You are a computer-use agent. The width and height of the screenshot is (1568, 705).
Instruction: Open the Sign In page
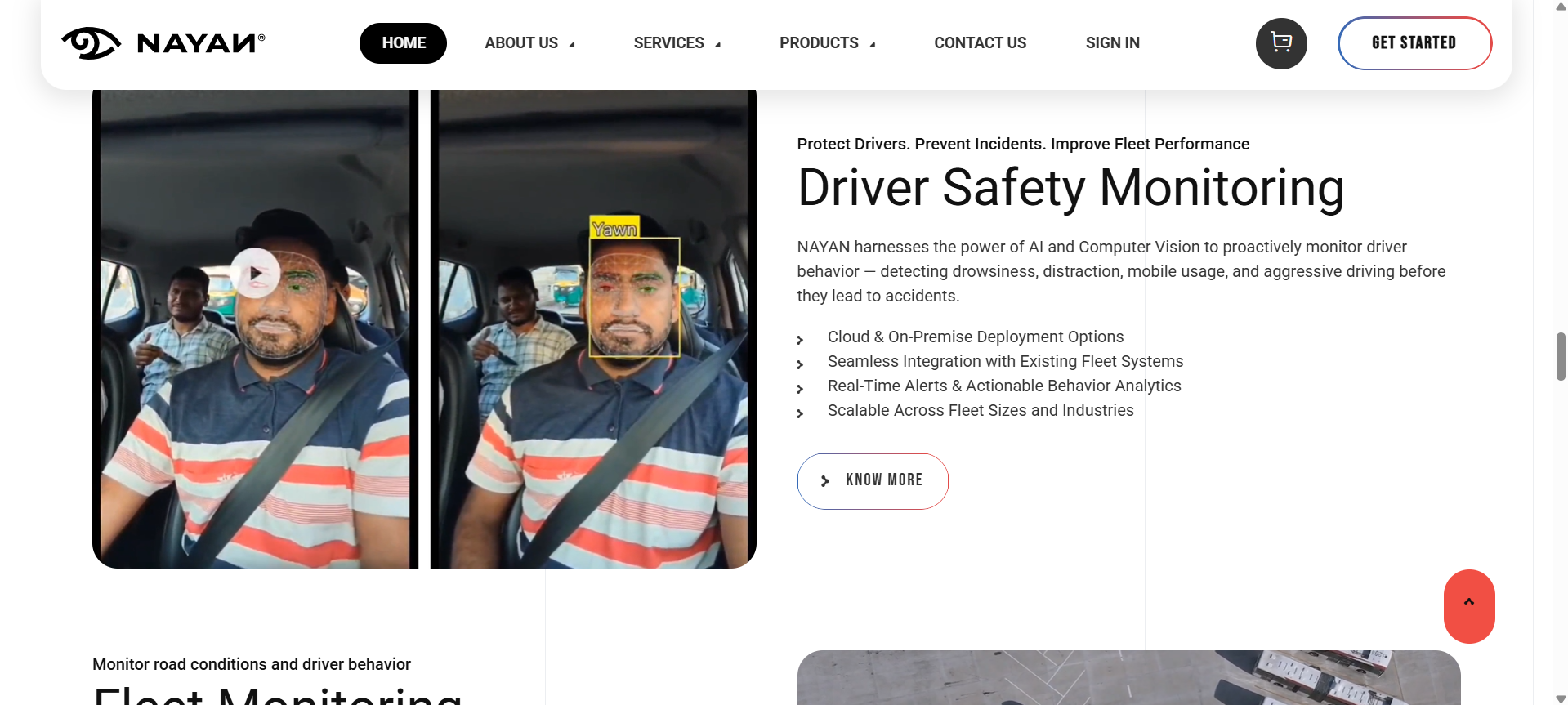tap(1112, 43)
